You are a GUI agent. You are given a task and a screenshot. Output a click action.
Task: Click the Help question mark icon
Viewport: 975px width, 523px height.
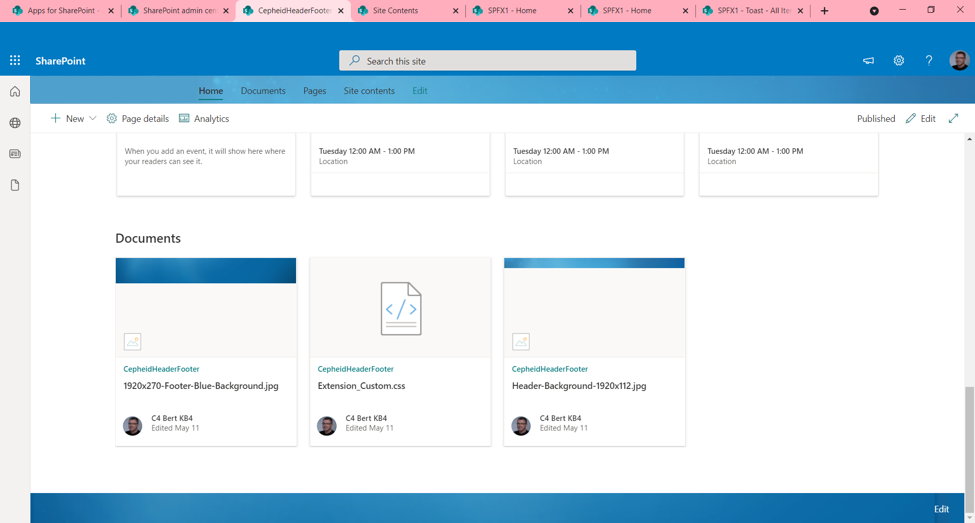pos(928,61)
